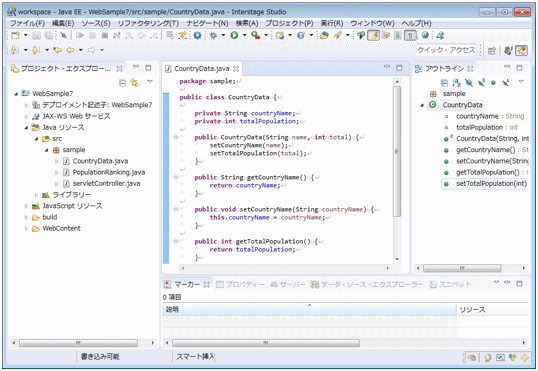Open the リファクタリング(T) menu
The height and width of the screenshot is (371, 538).
[x=148, y=23]
